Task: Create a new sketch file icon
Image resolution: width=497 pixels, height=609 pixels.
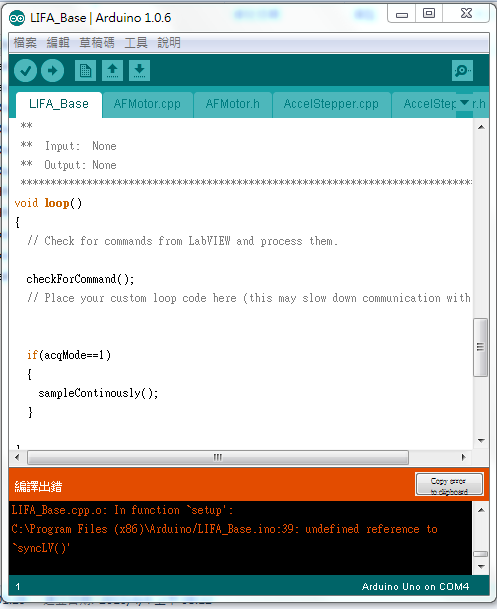Action: pos(85,70)
